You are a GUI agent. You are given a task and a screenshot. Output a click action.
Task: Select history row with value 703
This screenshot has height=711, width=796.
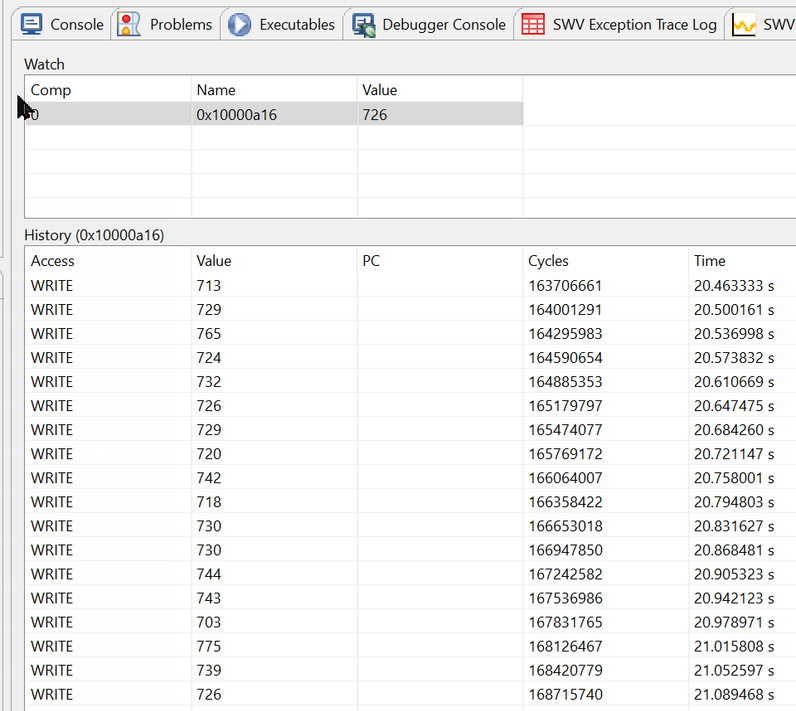click(410, 622)
